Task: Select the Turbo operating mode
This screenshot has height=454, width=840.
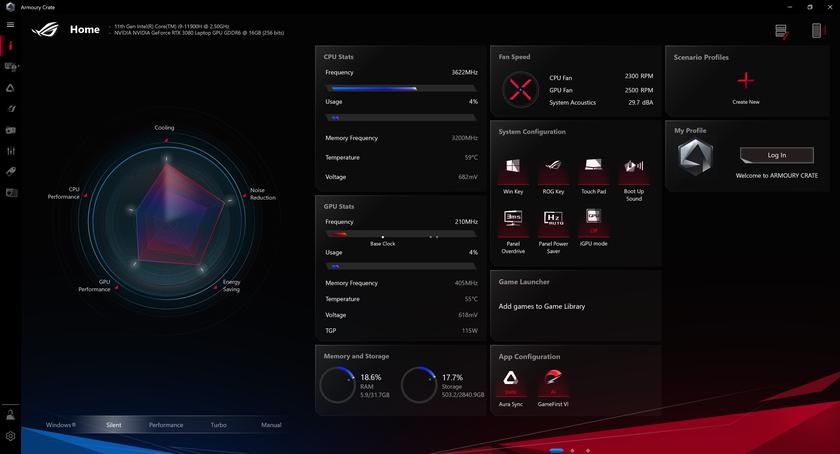Action: 218,425
